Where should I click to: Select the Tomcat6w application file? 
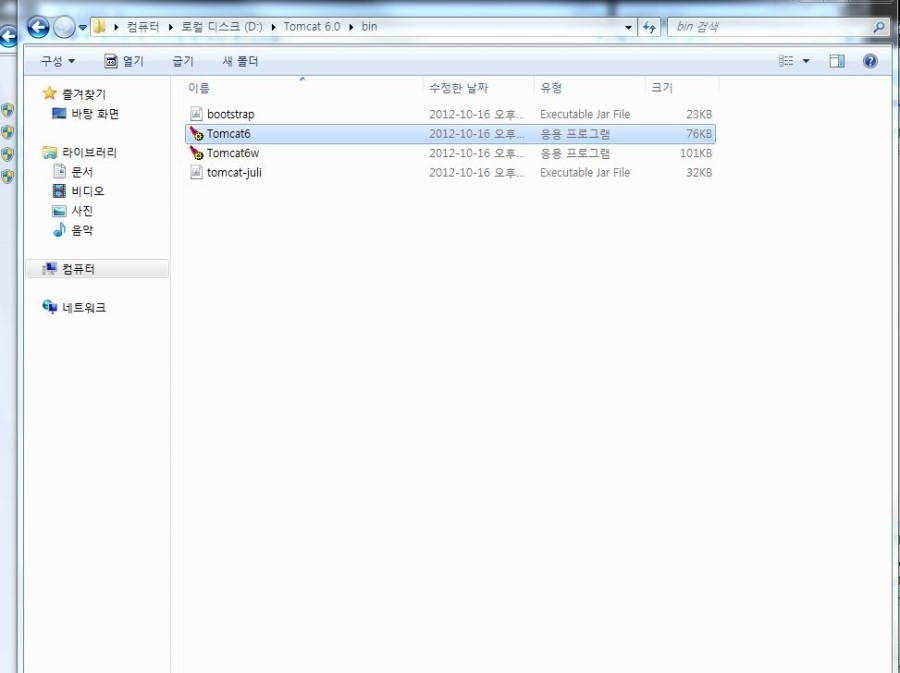pos(233,153)
